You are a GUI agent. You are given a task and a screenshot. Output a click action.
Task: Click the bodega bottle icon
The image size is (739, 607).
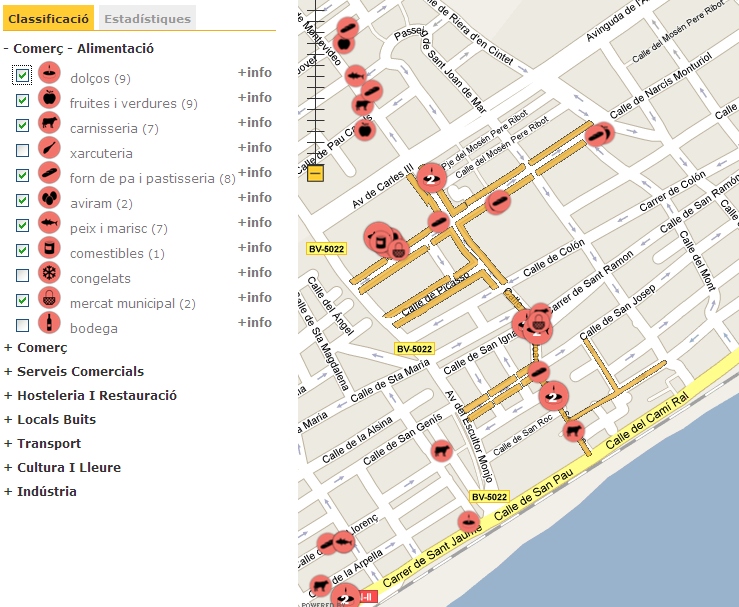tap(49, 323)
